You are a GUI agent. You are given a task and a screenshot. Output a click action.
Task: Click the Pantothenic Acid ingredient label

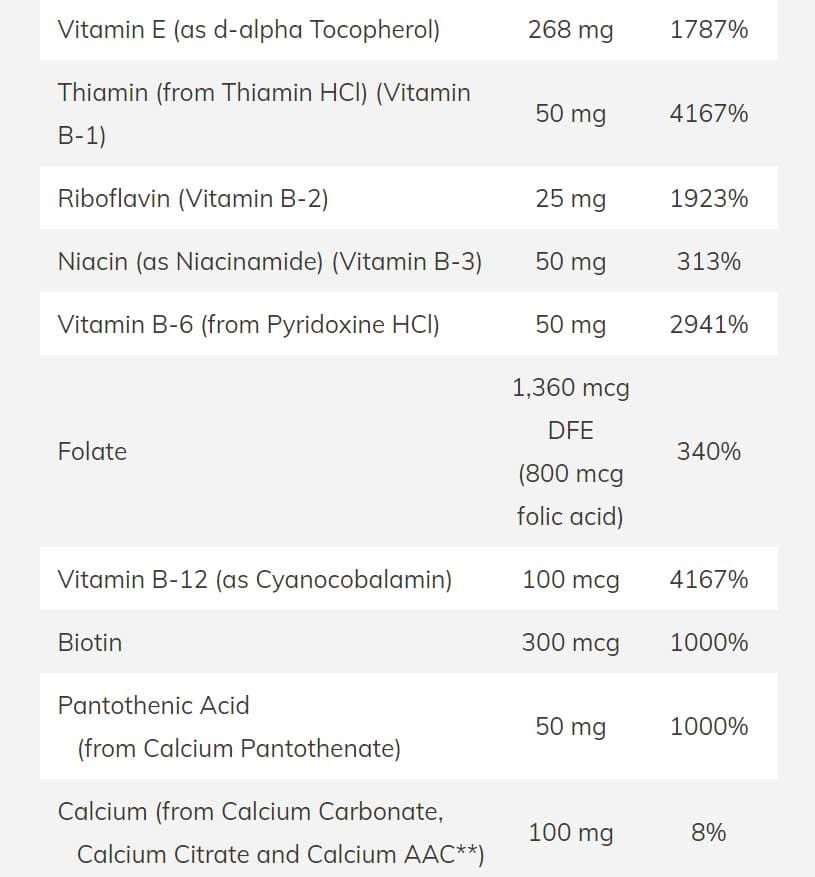point(154,705)
